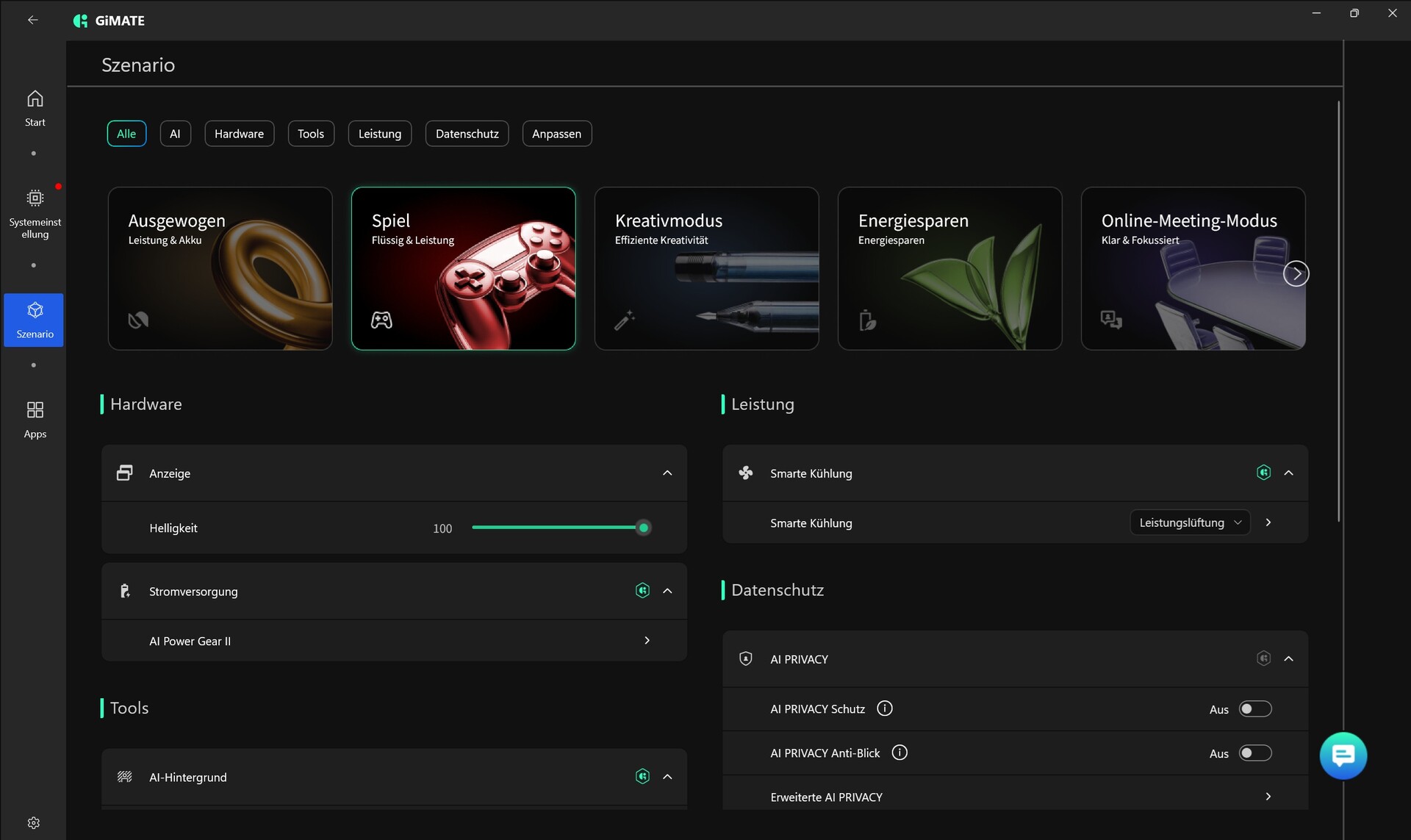
Task: Click info icon beside AI PRIVACY Anti-Blick
Action: pos(900,753)
